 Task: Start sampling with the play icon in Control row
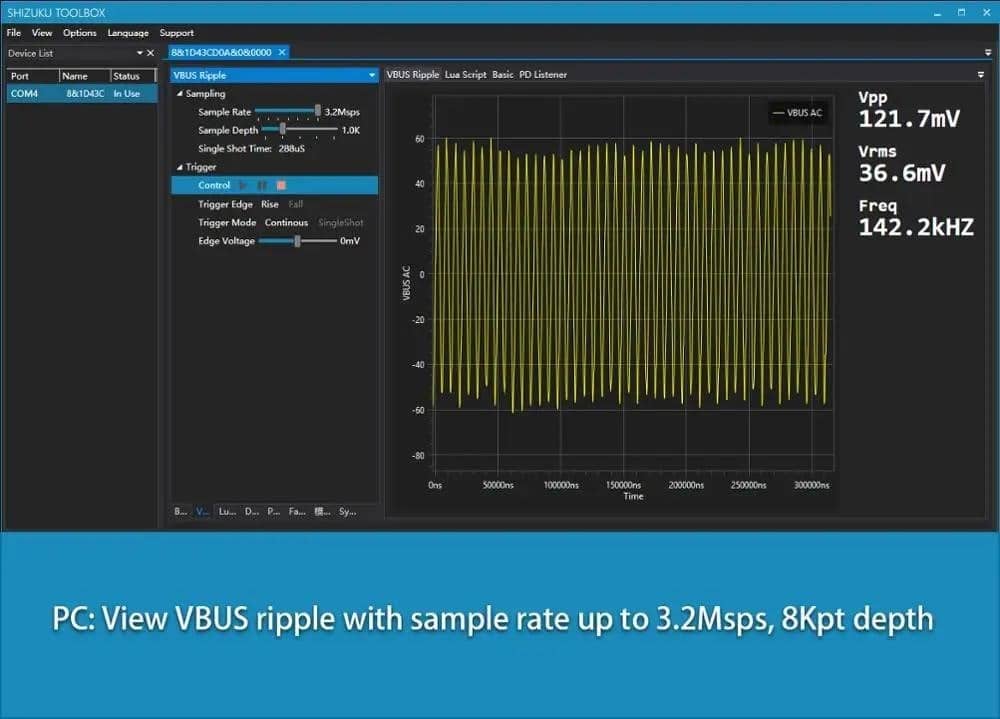point(243,185)
